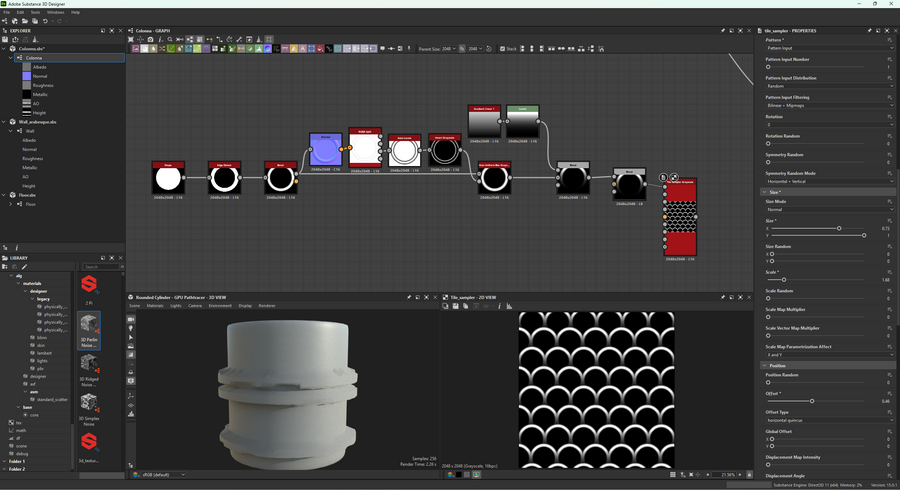The height and width of the screenshot is (490, 900).
Task: Select the Roughness output under Colonna
Action: tap(44, 85)
